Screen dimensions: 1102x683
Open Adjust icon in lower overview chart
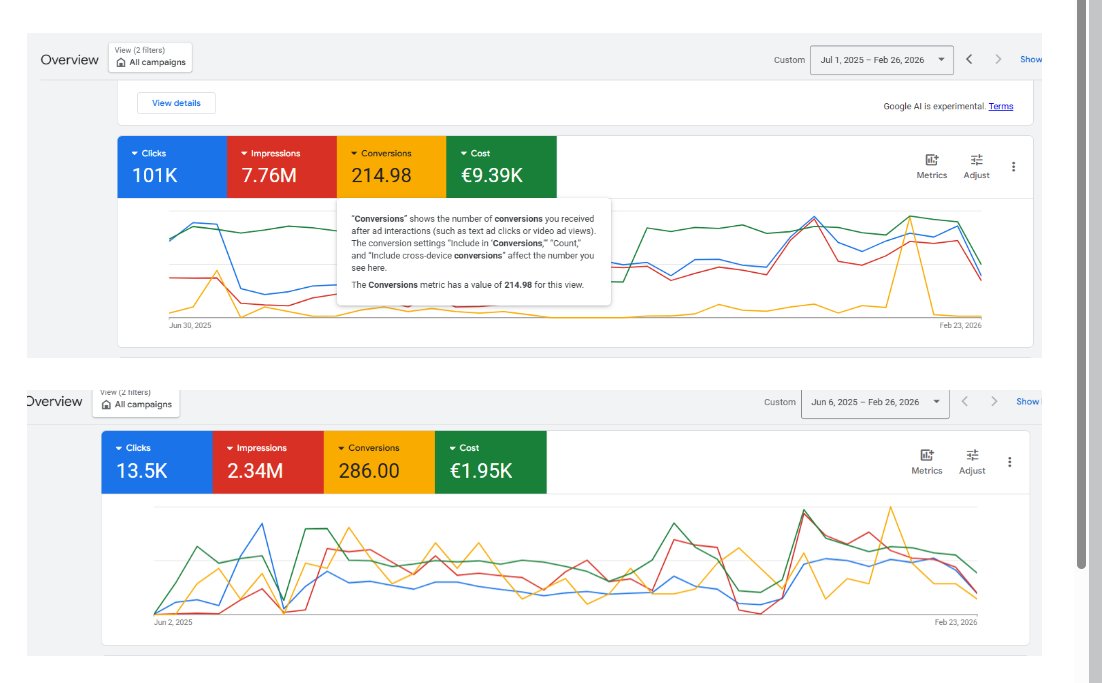pos(972,462)
